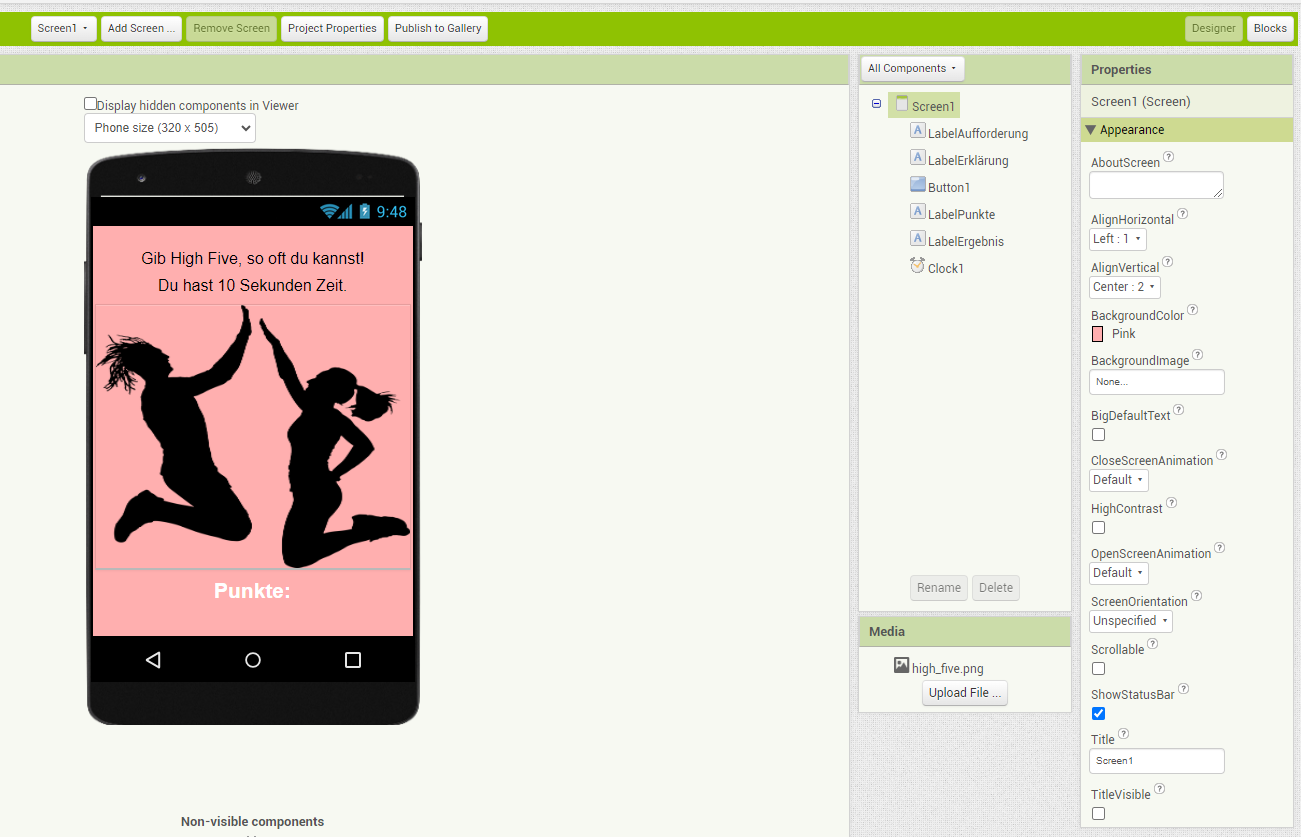The height and width of the screenshot is (837, 1301).
Task: Click Add Screen button
Action: (141, 28)
